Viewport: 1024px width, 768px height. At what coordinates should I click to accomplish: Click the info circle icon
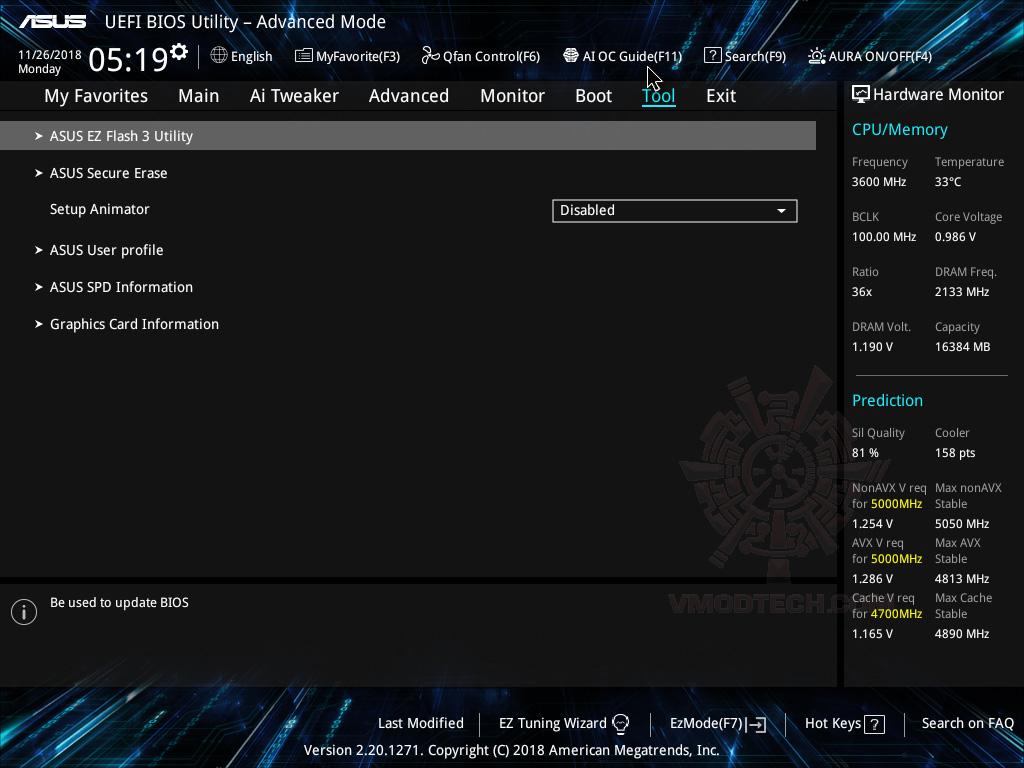(x=24, y=612)
